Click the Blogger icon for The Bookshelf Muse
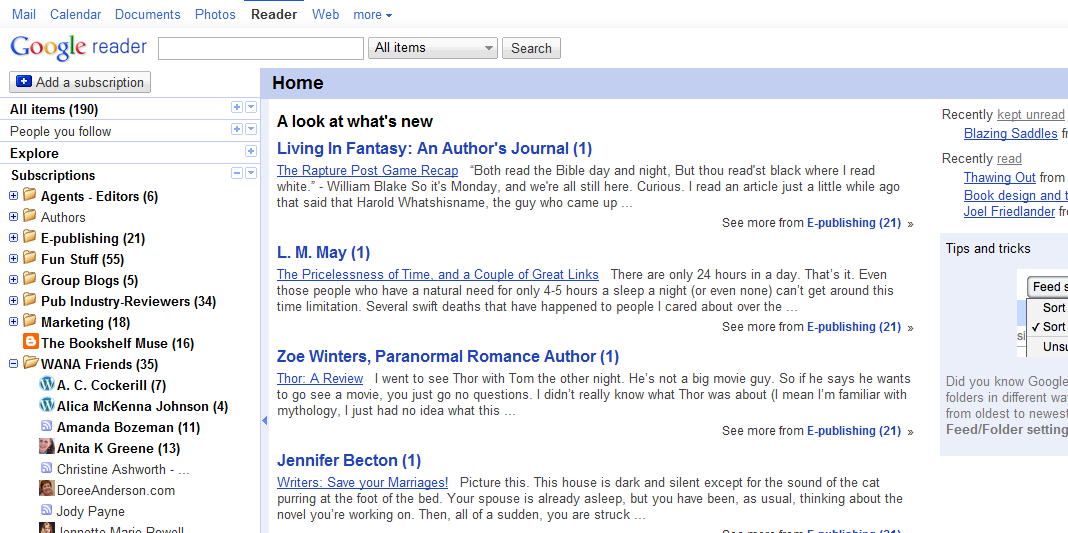The image size is (1068, 533). (x=31, y=342)
